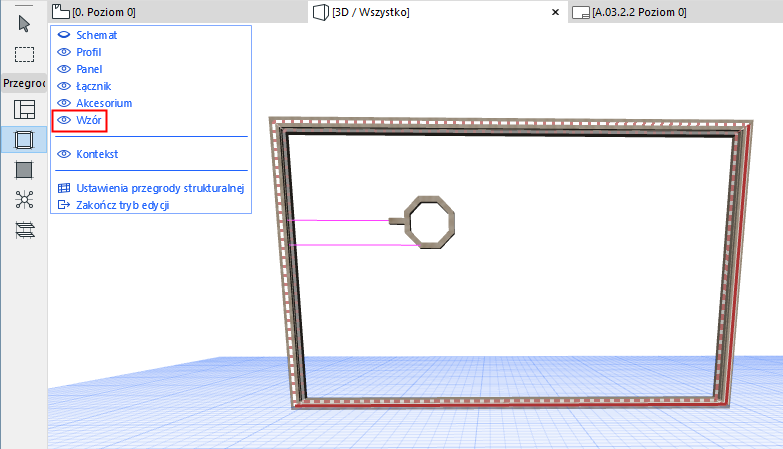Toggle Kontekst visibility eye

(x=64, y=154)
